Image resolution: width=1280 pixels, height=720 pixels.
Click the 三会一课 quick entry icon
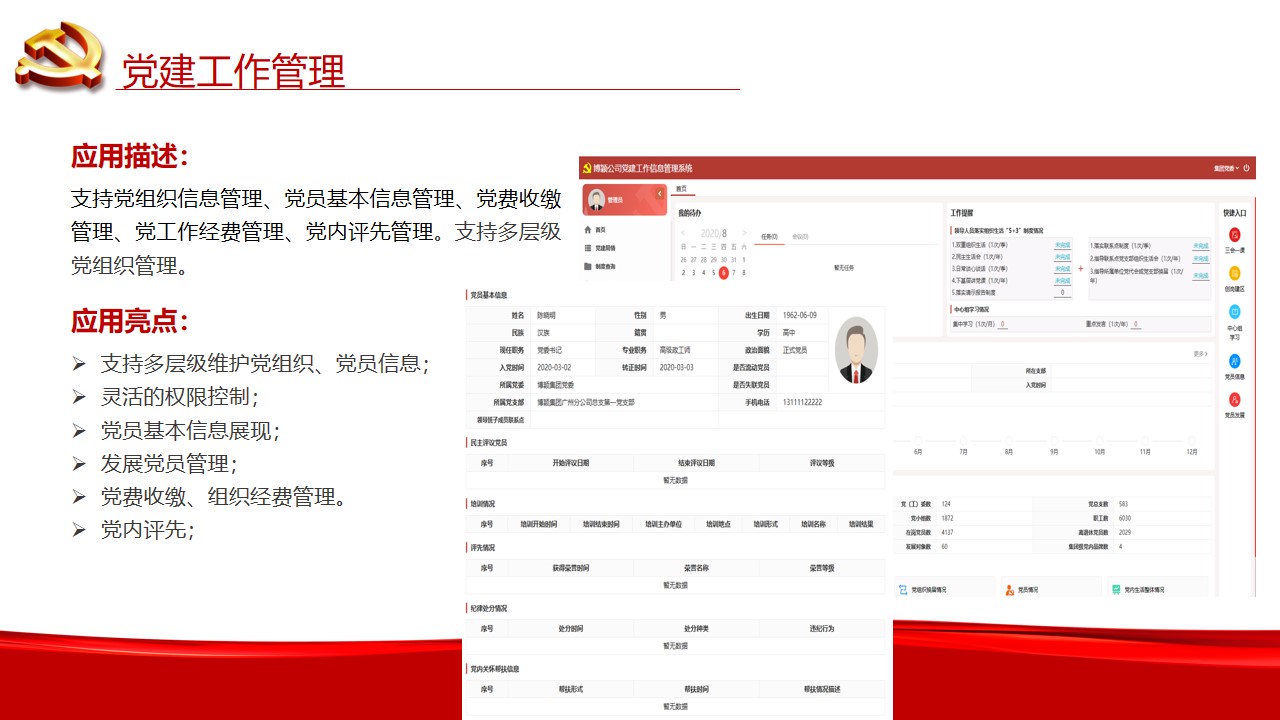(1234, 235)
